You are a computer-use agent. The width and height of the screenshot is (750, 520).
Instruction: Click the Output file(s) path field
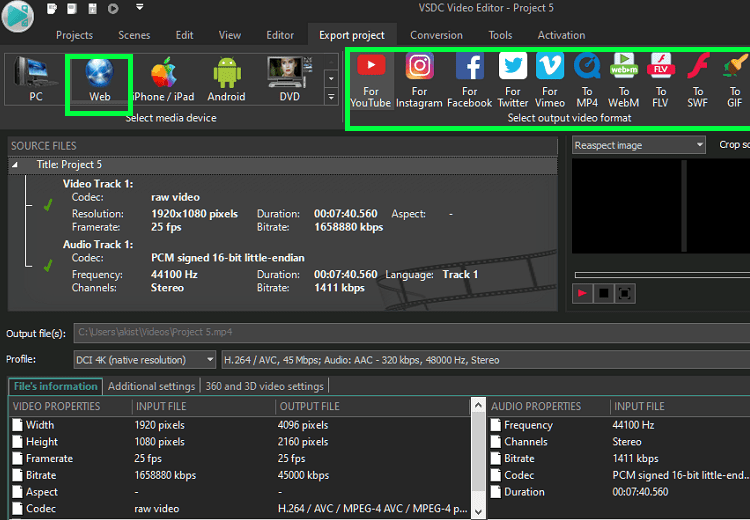point(412,332)
